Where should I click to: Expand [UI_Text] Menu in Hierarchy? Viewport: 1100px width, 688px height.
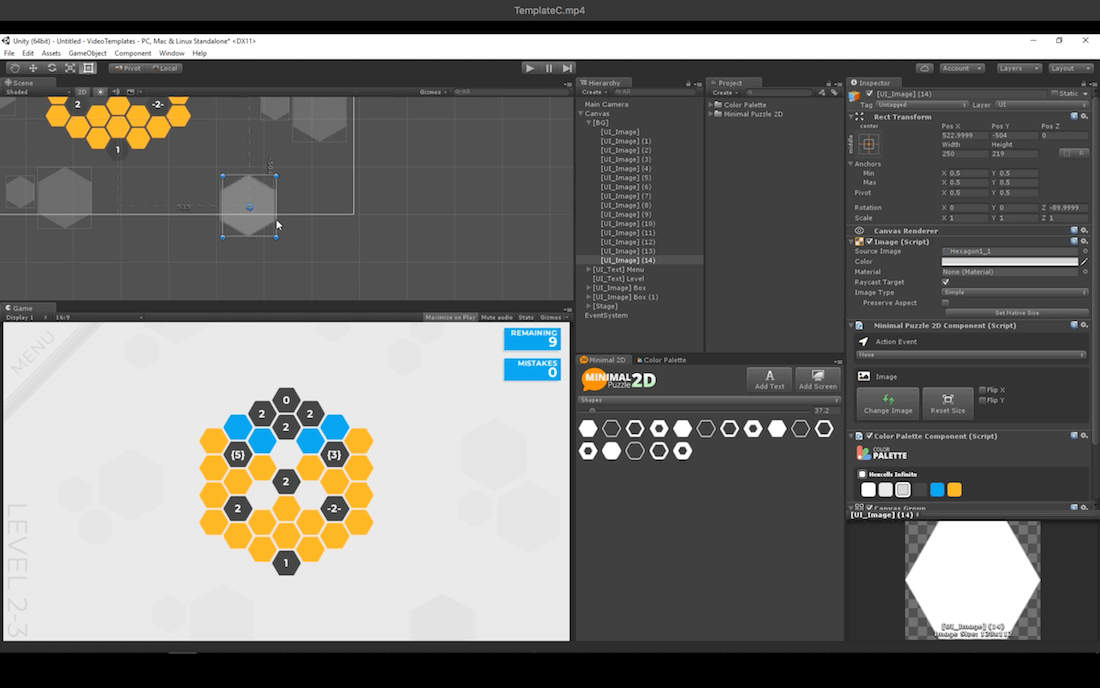(589, 269)
